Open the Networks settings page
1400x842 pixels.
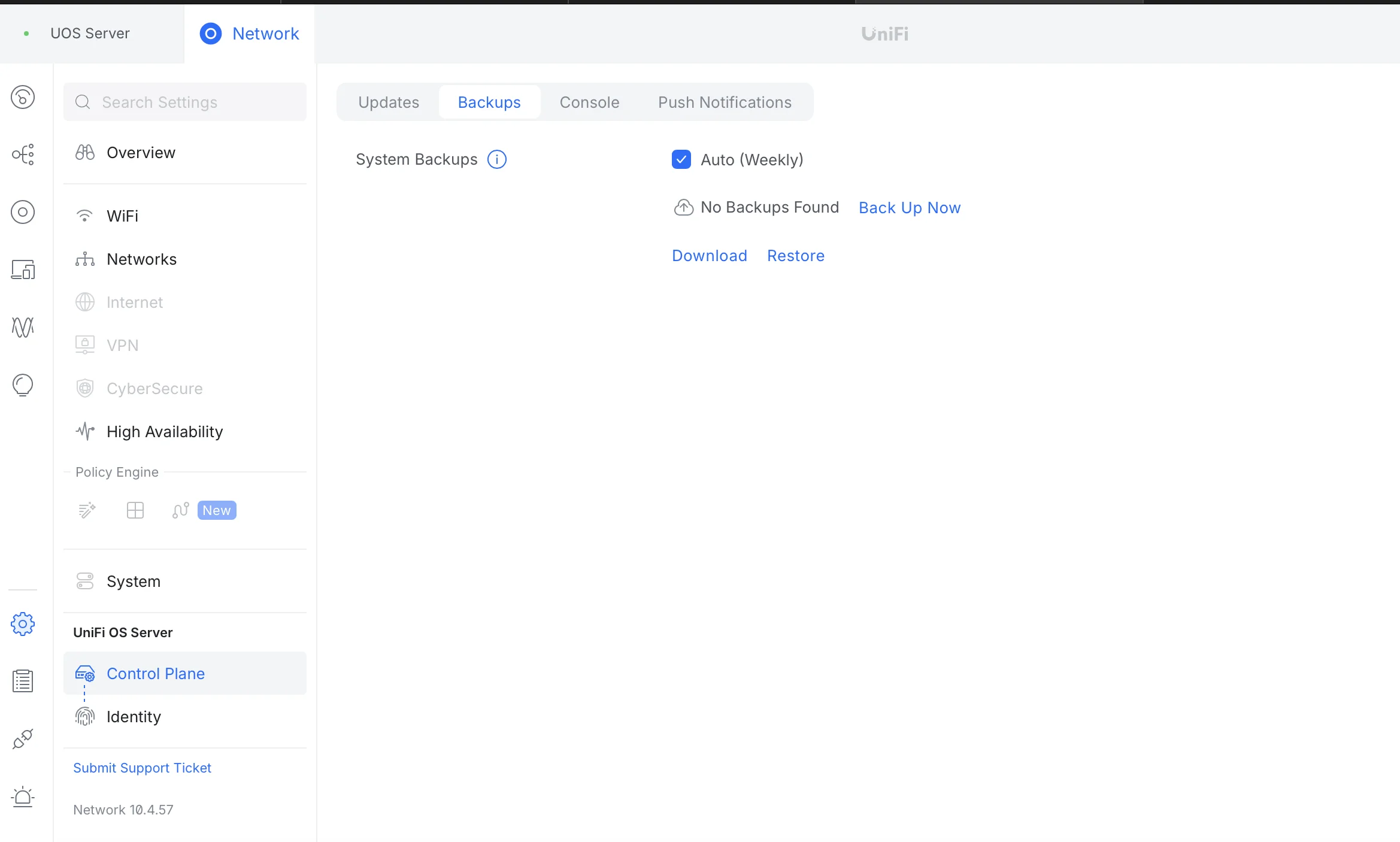[x=185, y=259]
